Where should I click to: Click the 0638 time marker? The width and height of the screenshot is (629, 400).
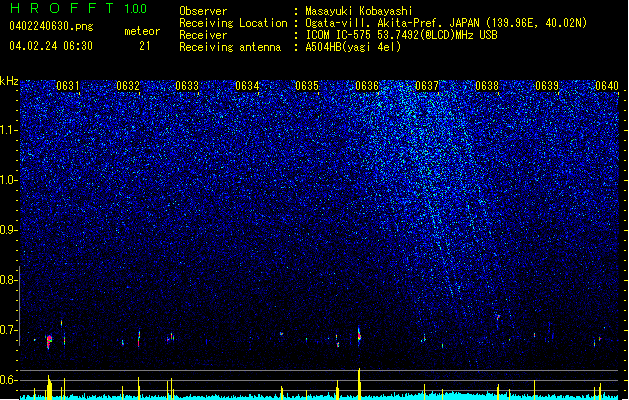coord(487,86)
